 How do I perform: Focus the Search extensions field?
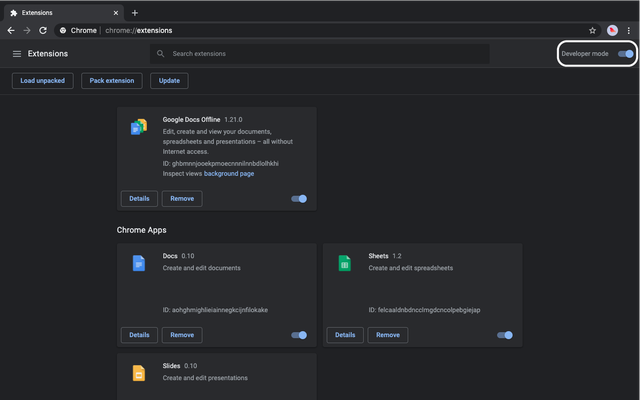pyautogui.click(x=320, y=54)
